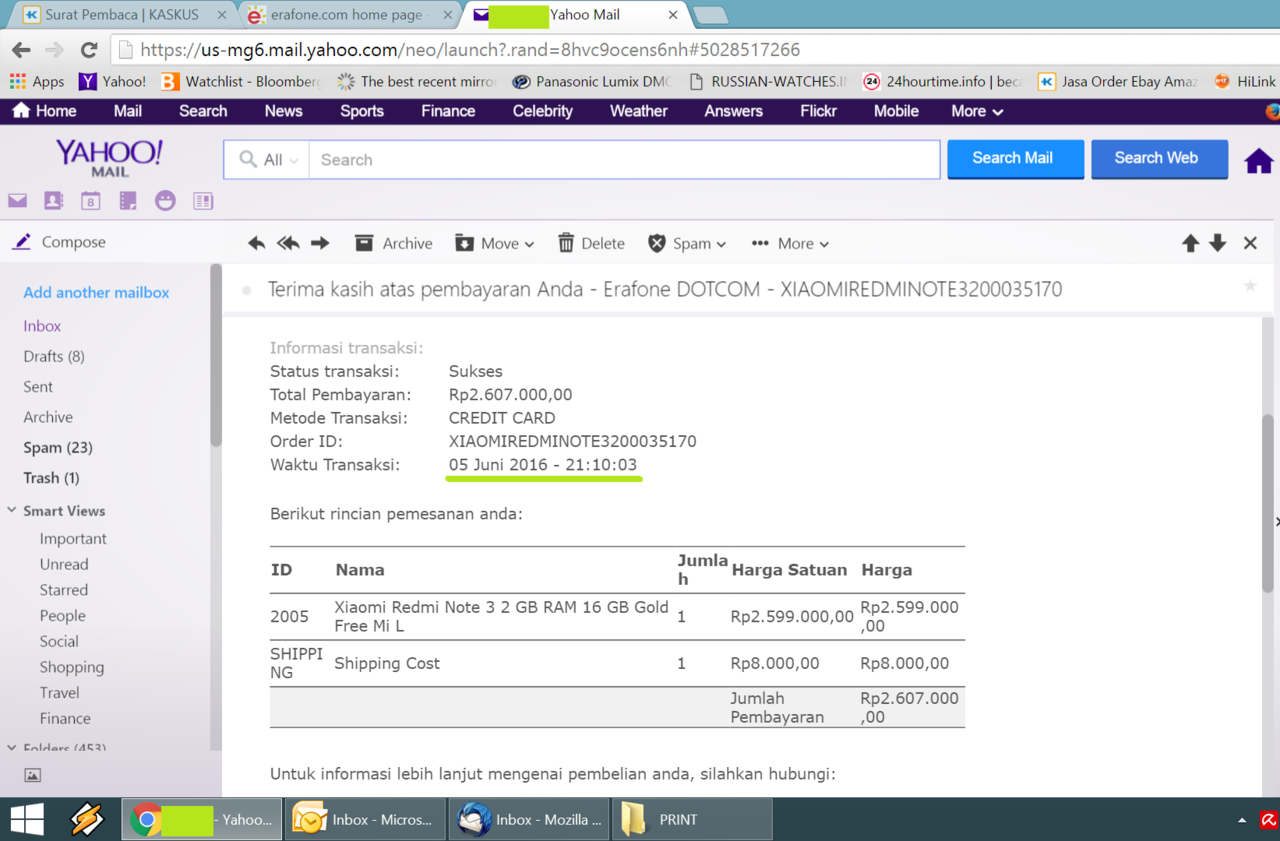This screenshot has height=841, width=1280.
Task: Open the Calendar icon in the Yahoo Mail icon row
Action: (x=90, y=201)
